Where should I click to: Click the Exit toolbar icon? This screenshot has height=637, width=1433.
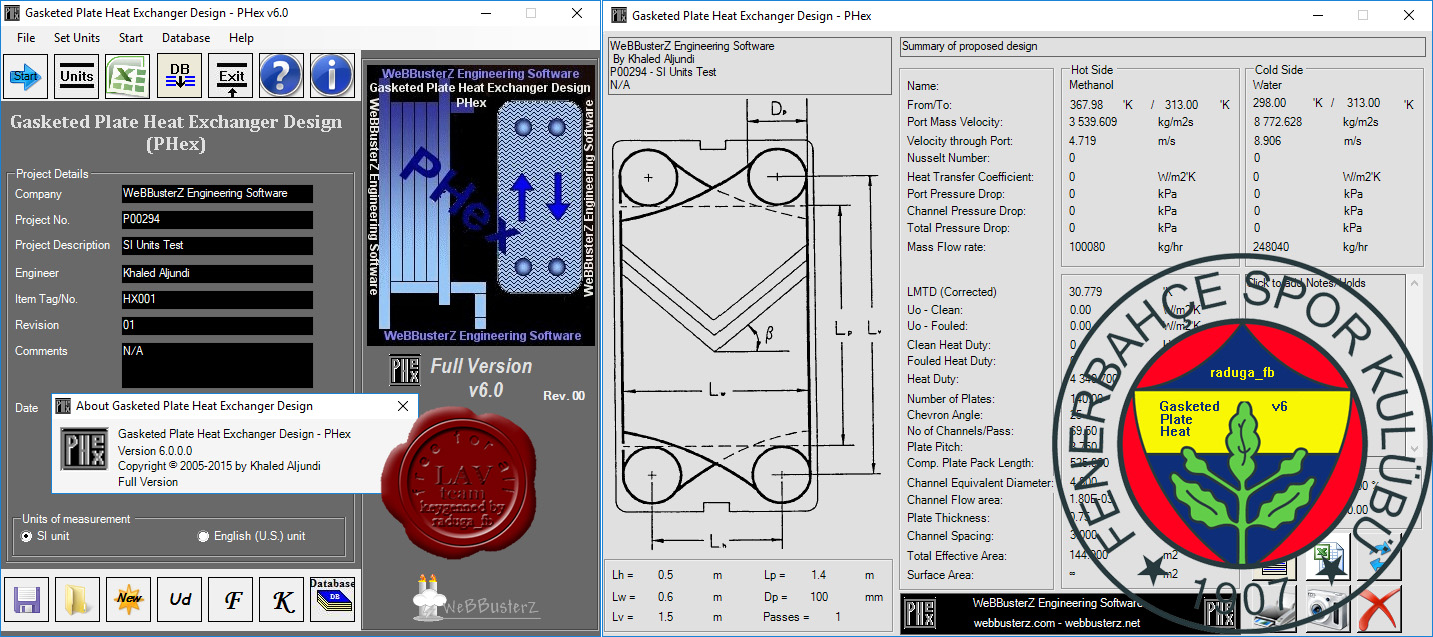(231, 76)
